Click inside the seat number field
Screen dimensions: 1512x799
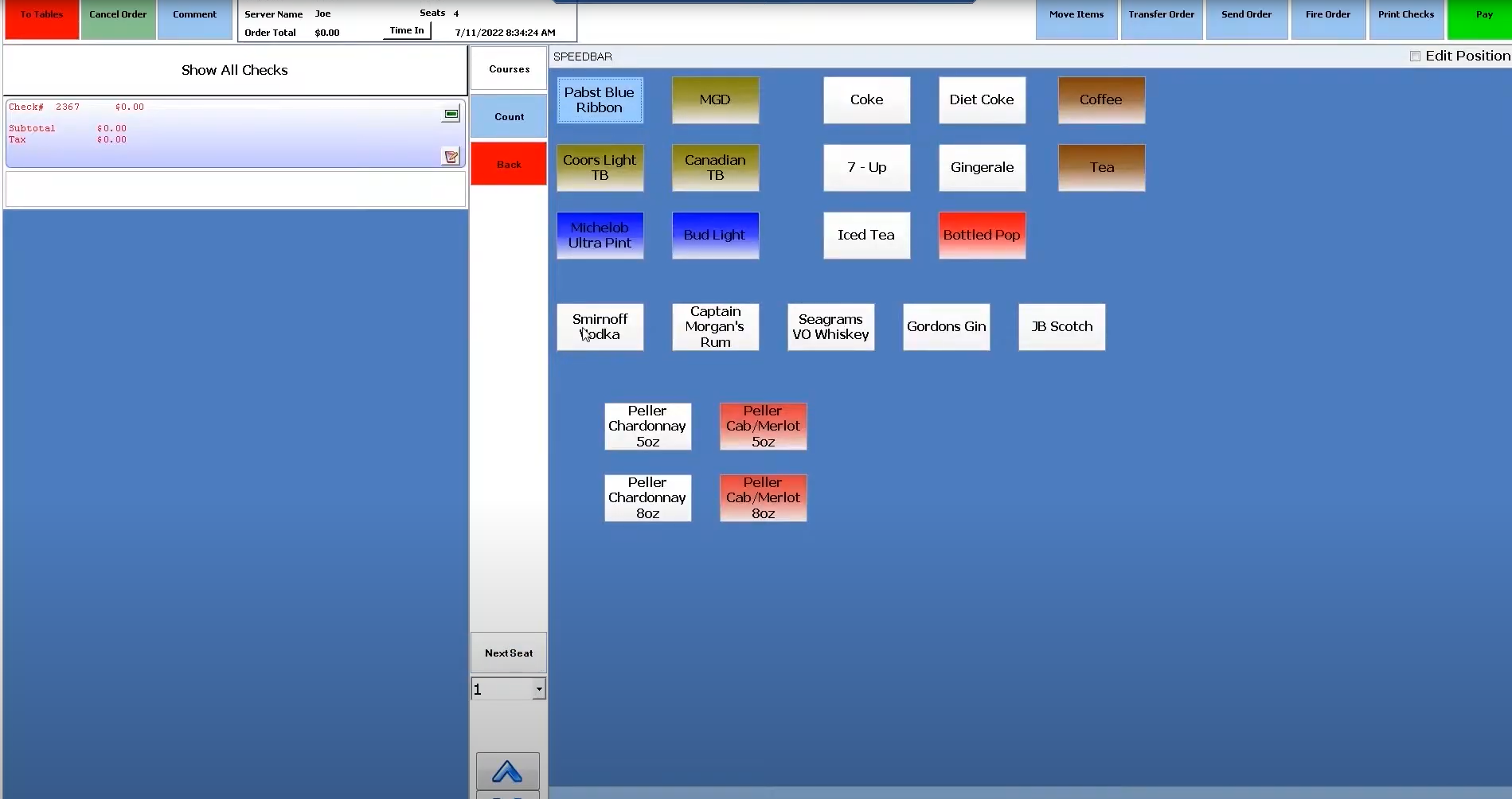(502, 688)
